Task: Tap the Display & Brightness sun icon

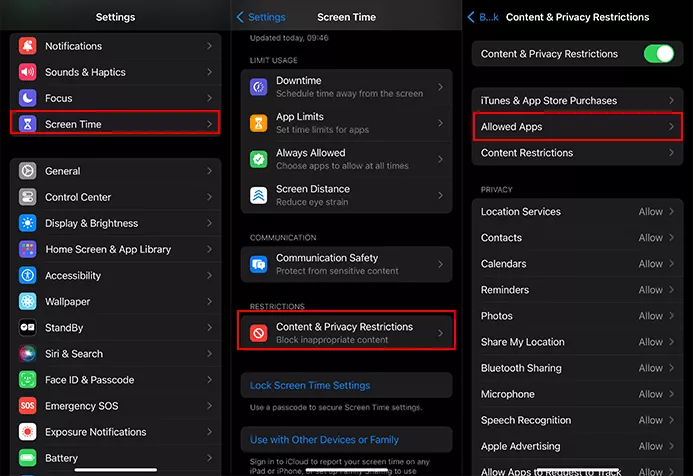Action: tap(27, 223)
